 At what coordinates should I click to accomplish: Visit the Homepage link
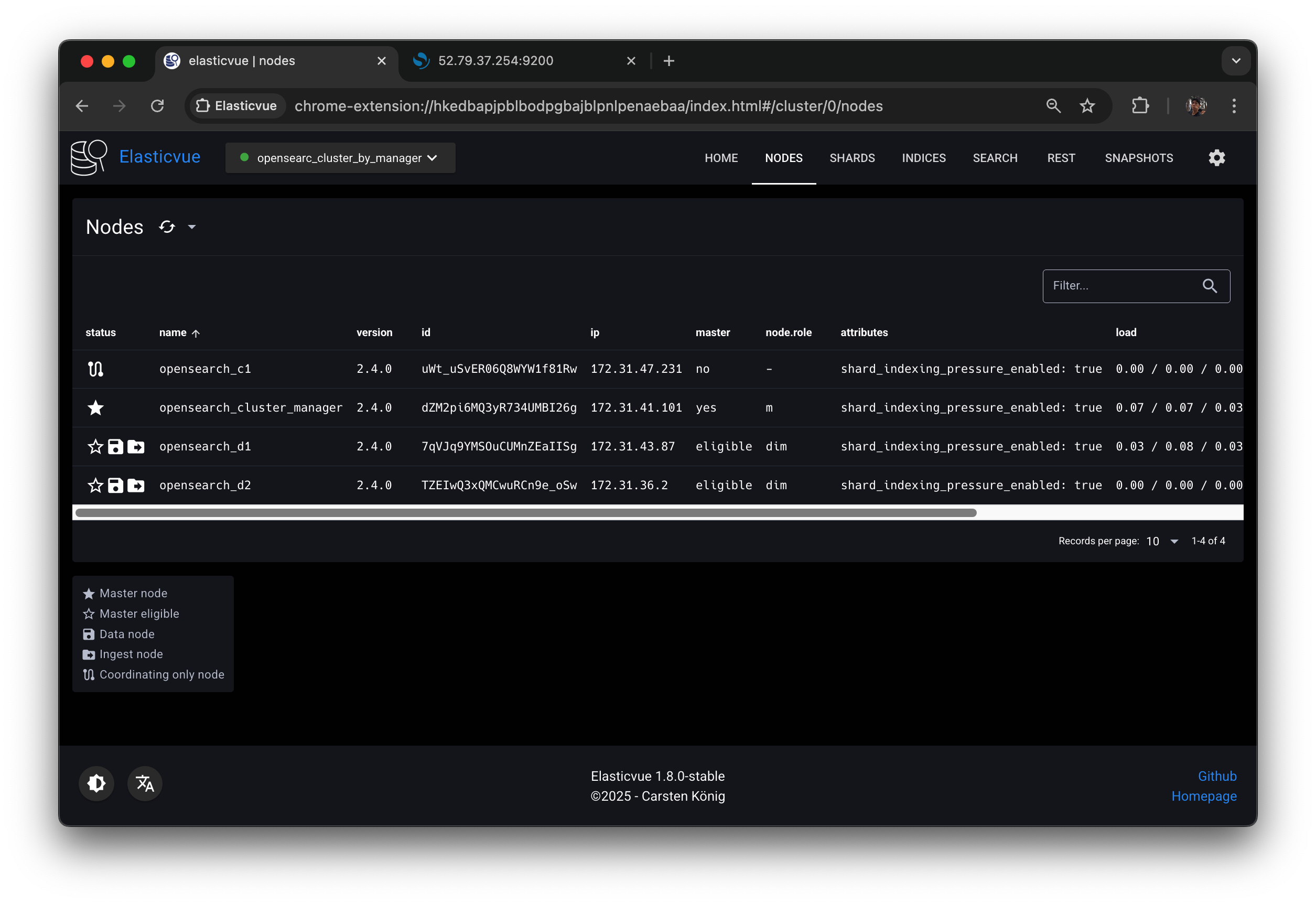point(1203,796)
